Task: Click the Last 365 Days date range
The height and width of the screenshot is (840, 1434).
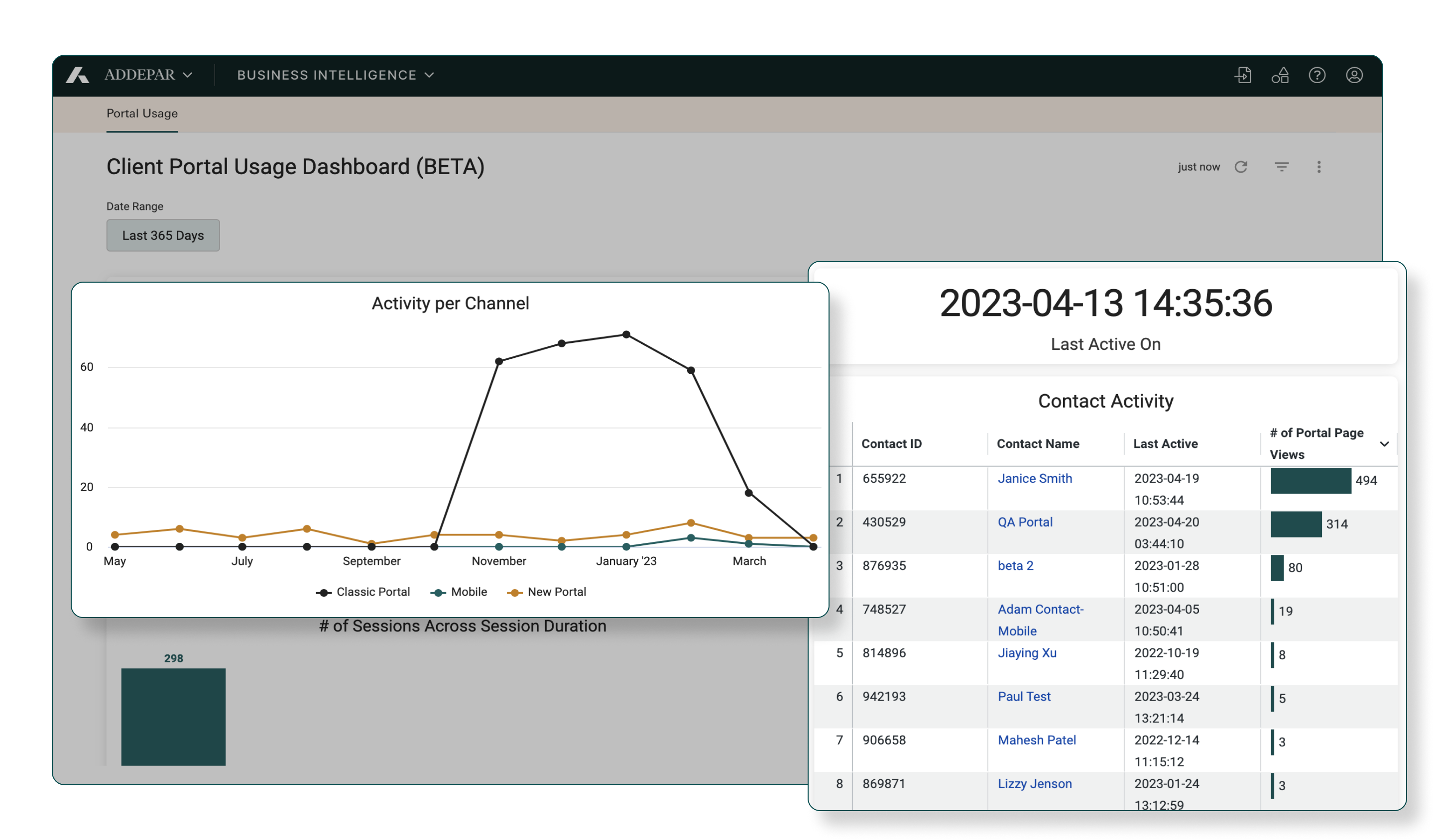Action: 163,235
